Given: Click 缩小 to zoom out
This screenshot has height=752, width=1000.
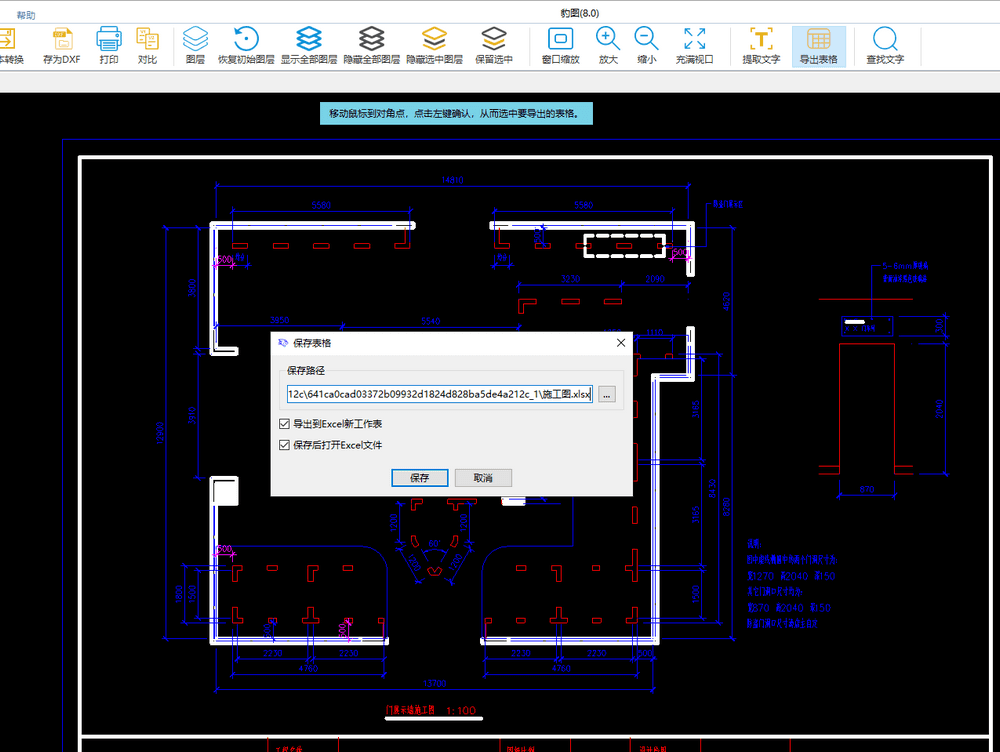Looking at the screenshot, I should click(x=646, y=44).
